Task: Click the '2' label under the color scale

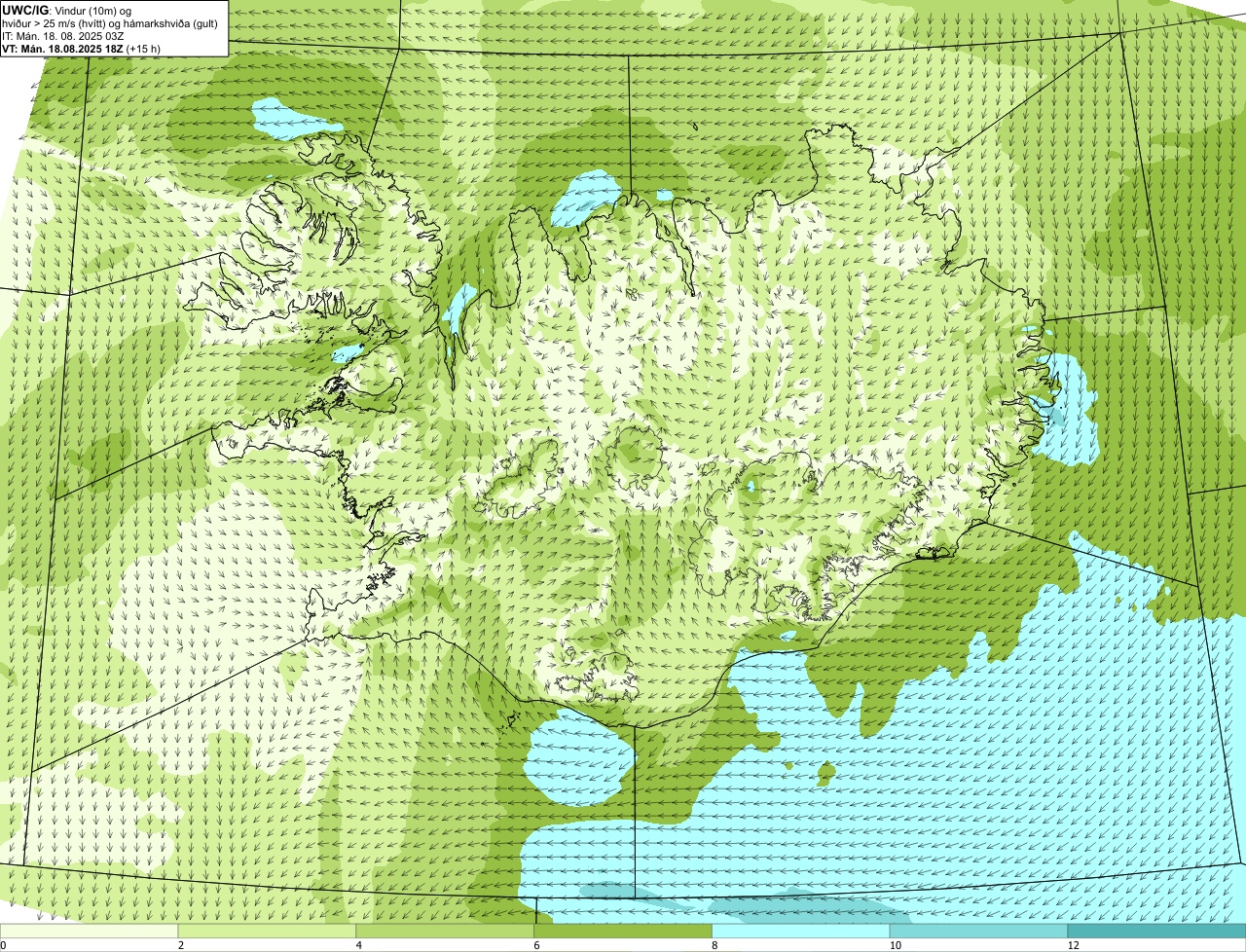Action: [181, 945]
